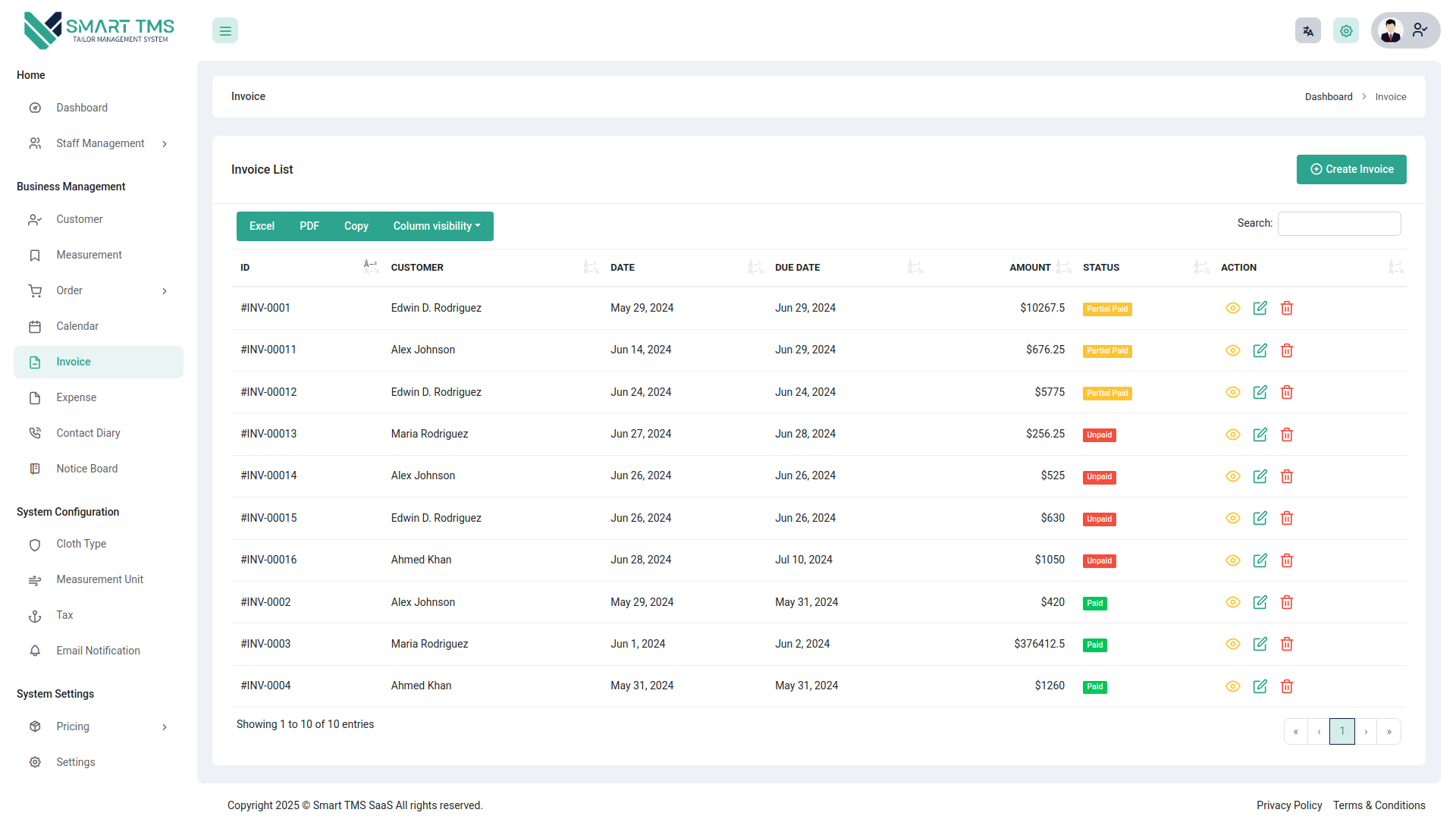Open the Expense page via its document icon
Image resolution: width=1456 pixels, height=819 pixels.
[35, 397]
